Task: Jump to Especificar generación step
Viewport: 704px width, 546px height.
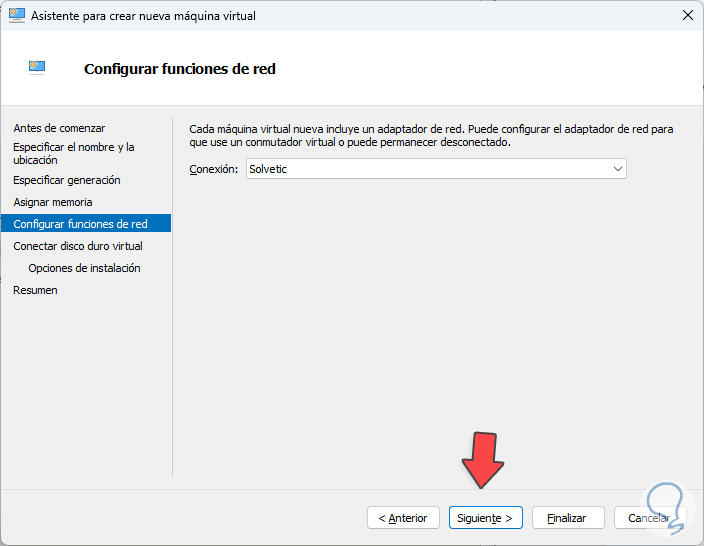Action: click(66, 180)
